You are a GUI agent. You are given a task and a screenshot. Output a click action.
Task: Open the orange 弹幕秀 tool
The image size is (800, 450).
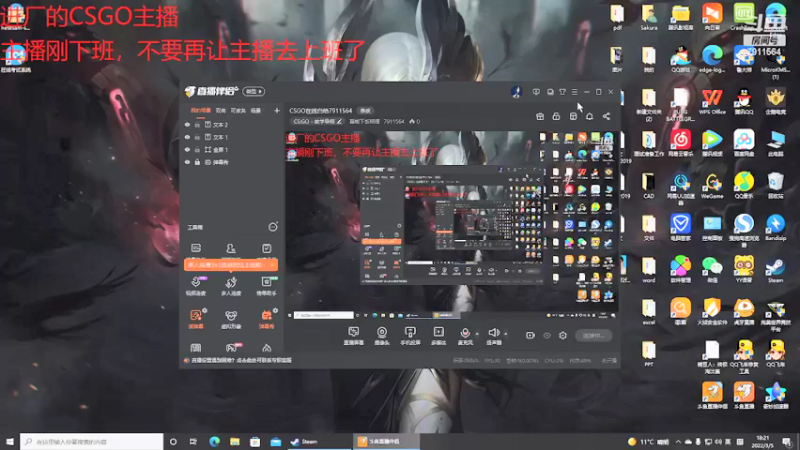click(x=266, y=319)
